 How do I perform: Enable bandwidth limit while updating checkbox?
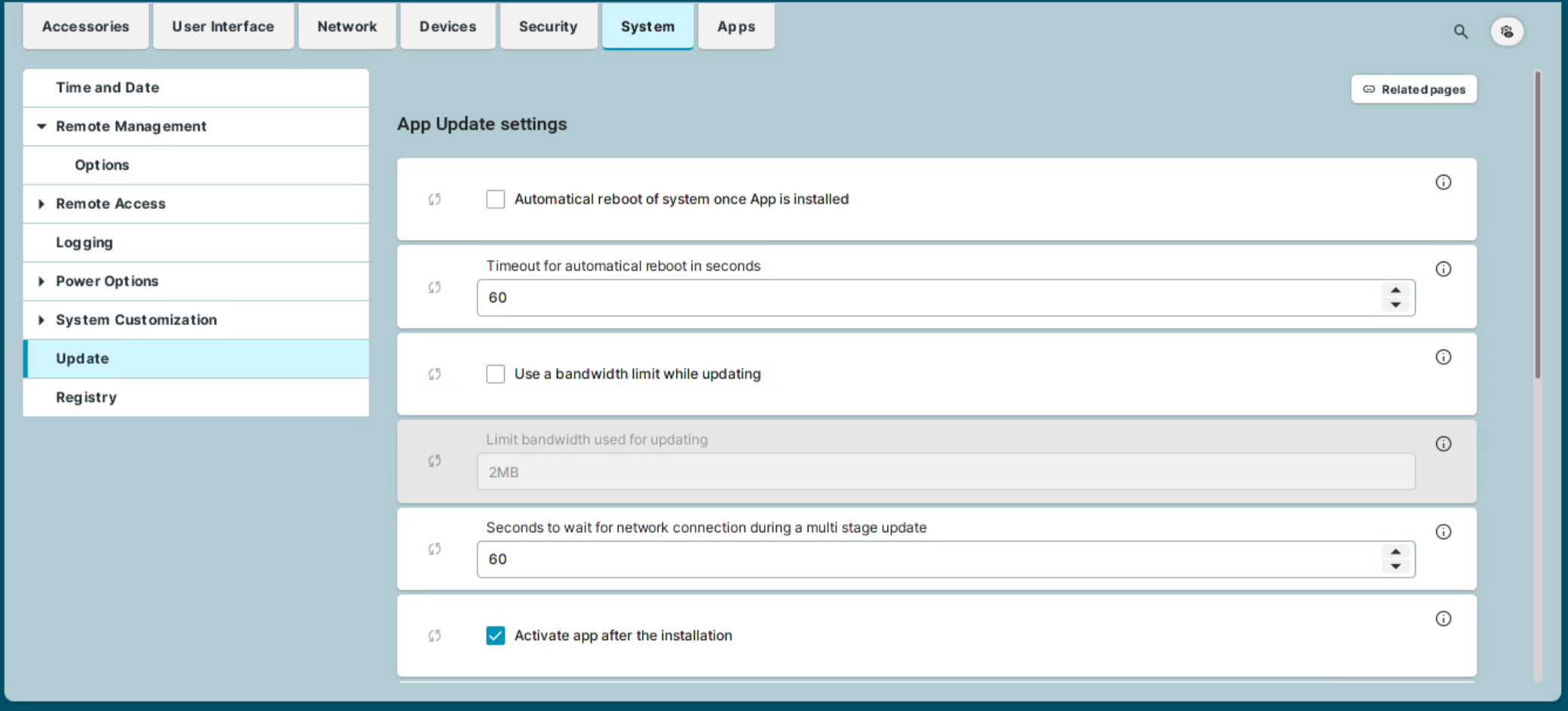(x=495, y=374)
